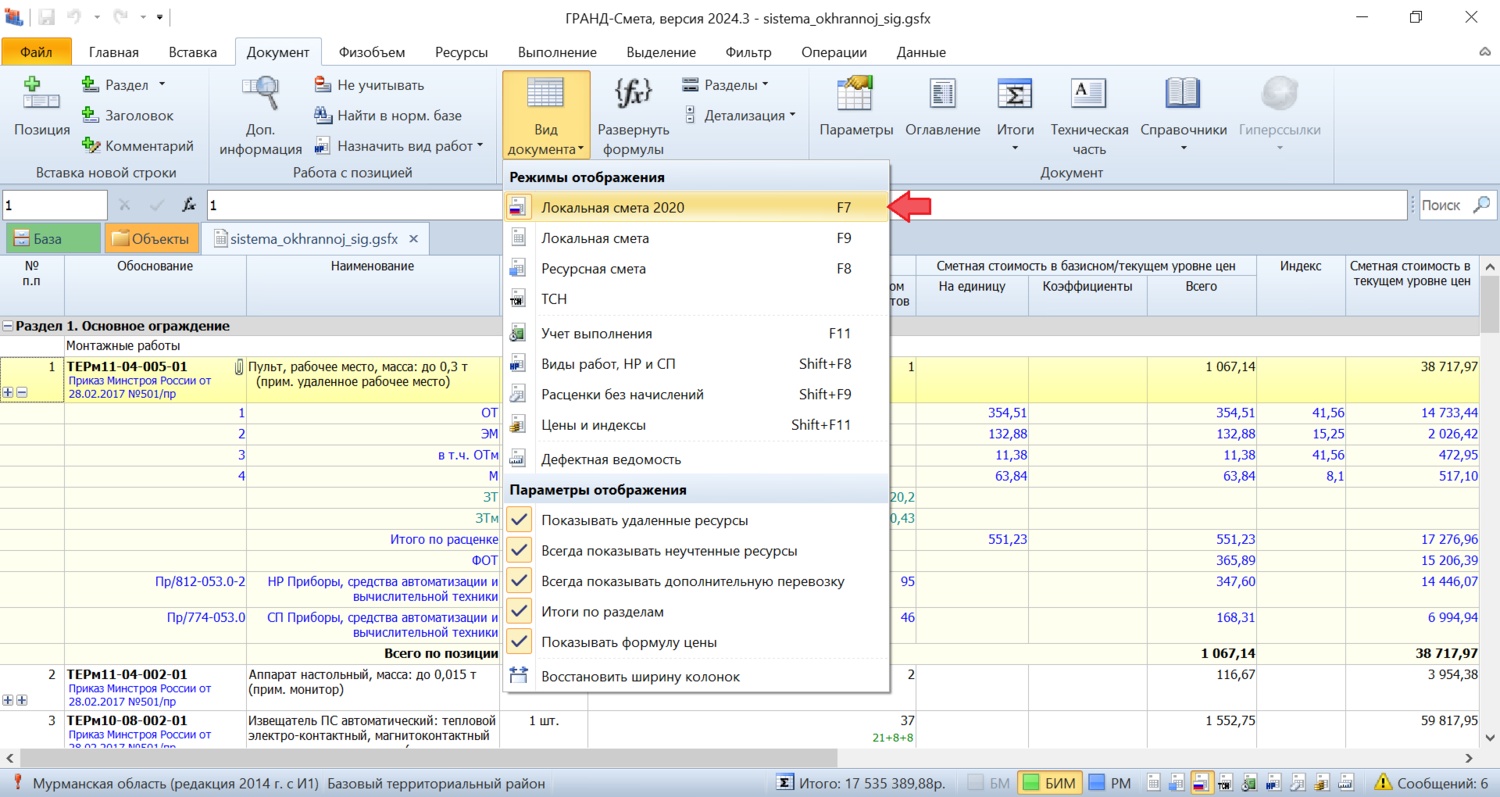Image resolution: width=1500 pixels, height=797 pixels.
Task: Open Оглавление from the ribbon
Action: click(x=942, y=96)
